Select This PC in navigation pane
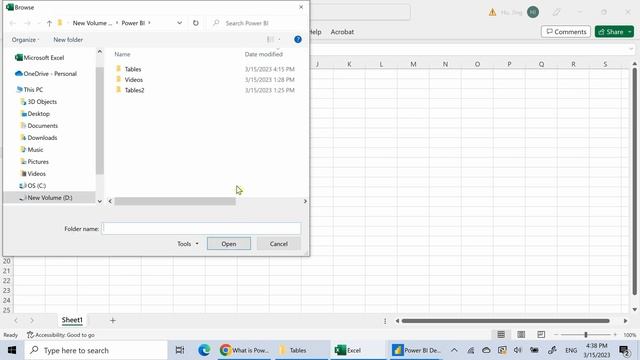This screenshot has width=640, height=360. click(33, 89)
